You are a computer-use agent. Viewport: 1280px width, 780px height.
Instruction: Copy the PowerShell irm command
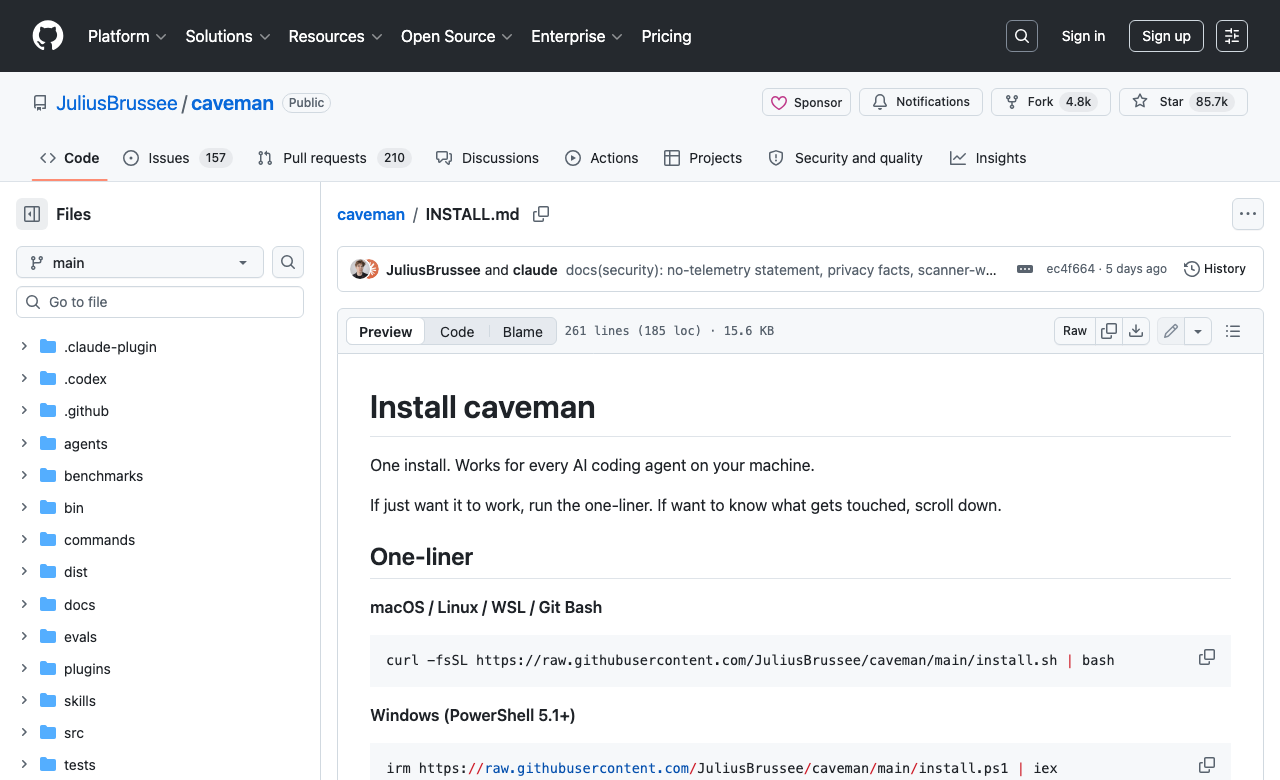coord(1207,765)
